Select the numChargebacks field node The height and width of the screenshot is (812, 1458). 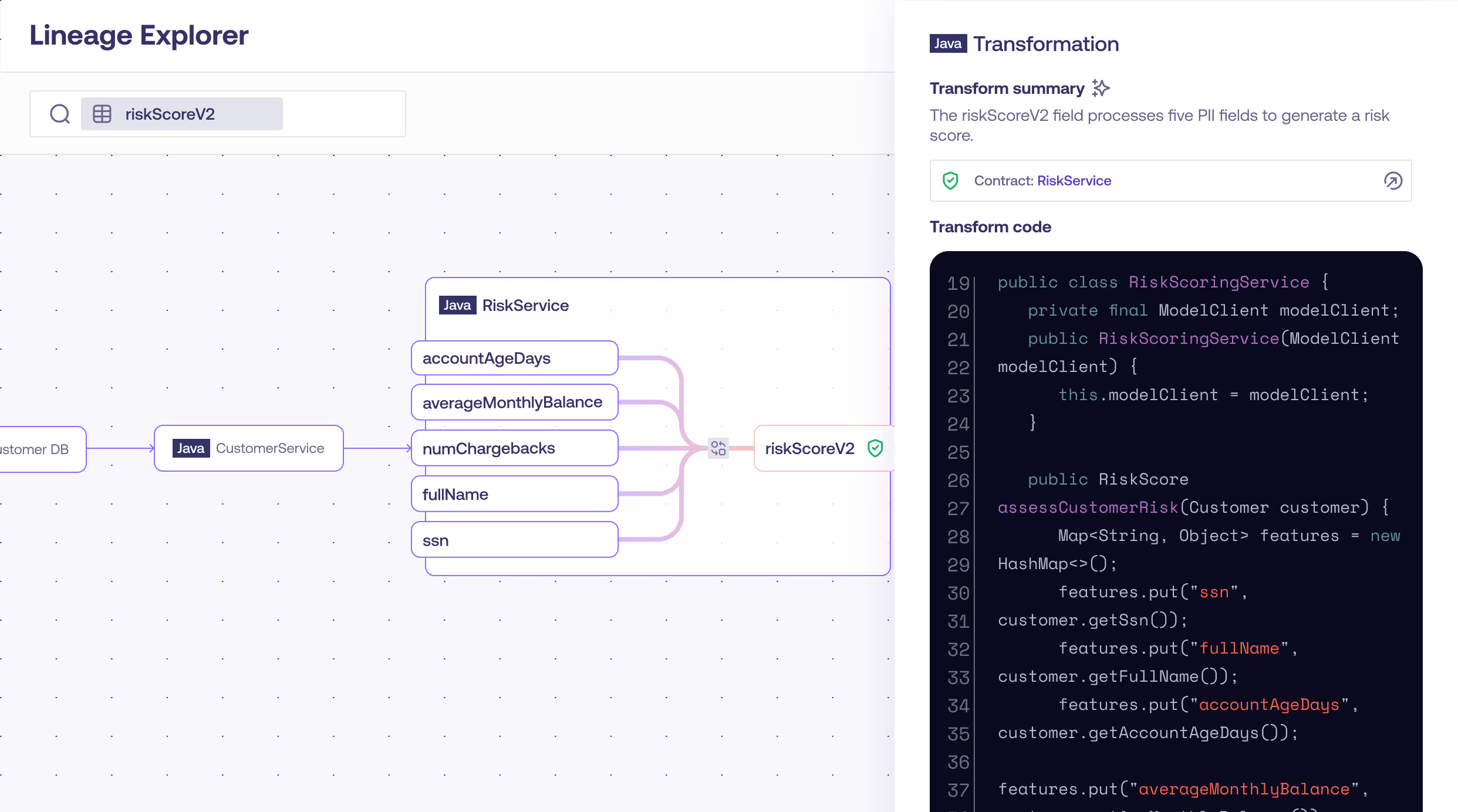tap(515, 448)
